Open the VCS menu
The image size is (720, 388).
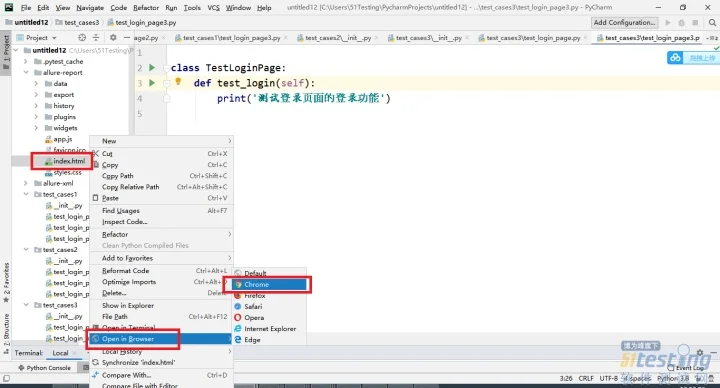coord(214,7)
